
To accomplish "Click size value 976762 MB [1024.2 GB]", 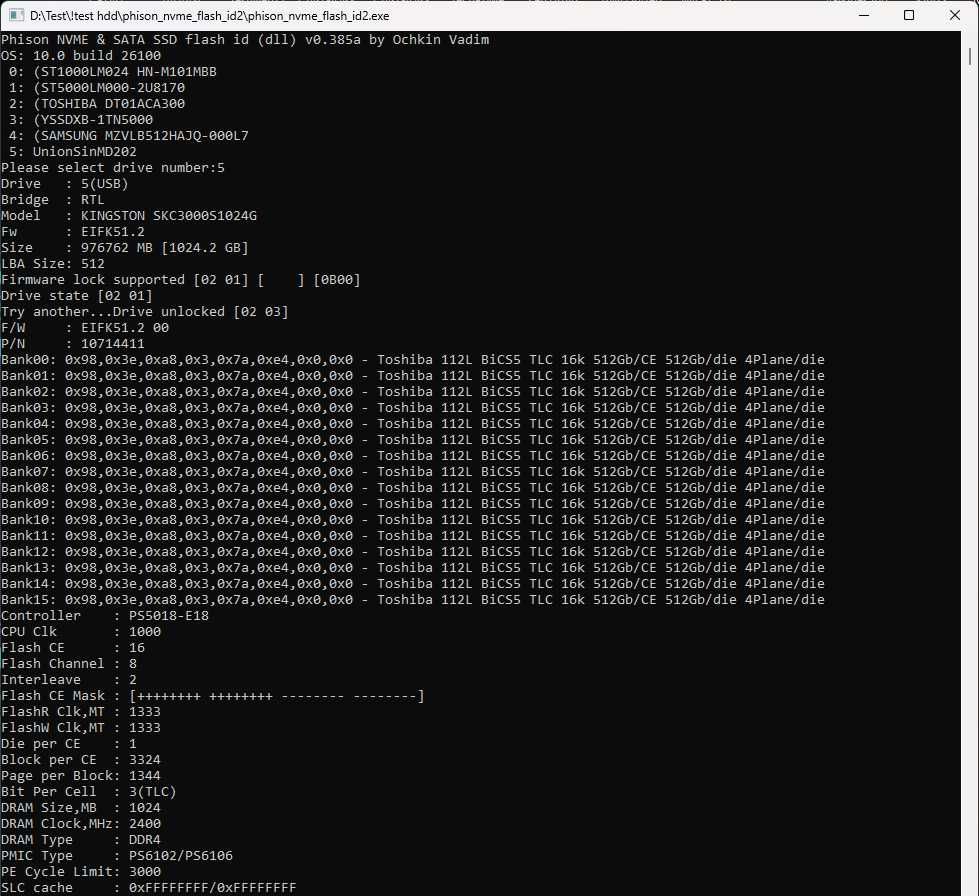I will coord(165,247).
